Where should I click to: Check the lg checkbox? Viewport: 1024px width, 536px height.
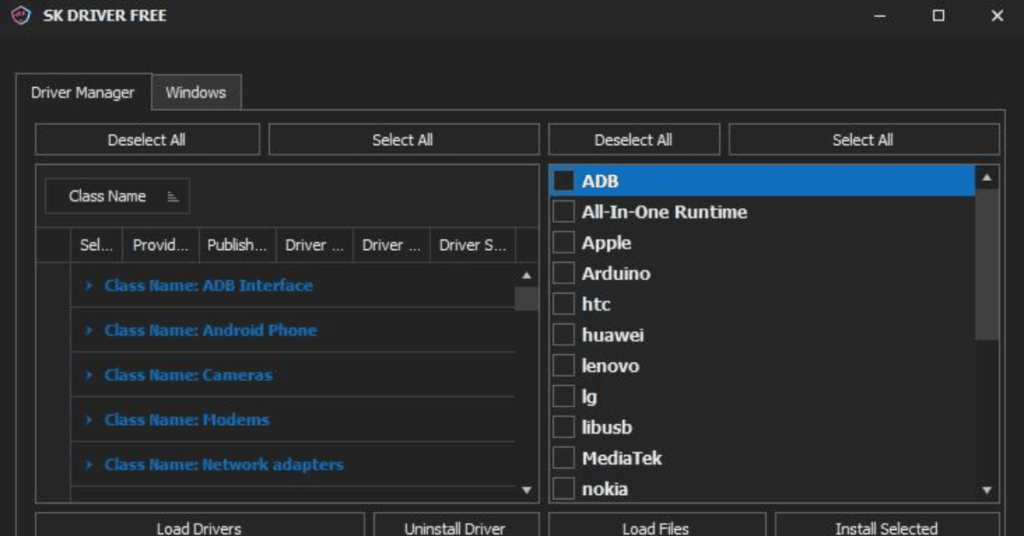[x=564, y=396]
